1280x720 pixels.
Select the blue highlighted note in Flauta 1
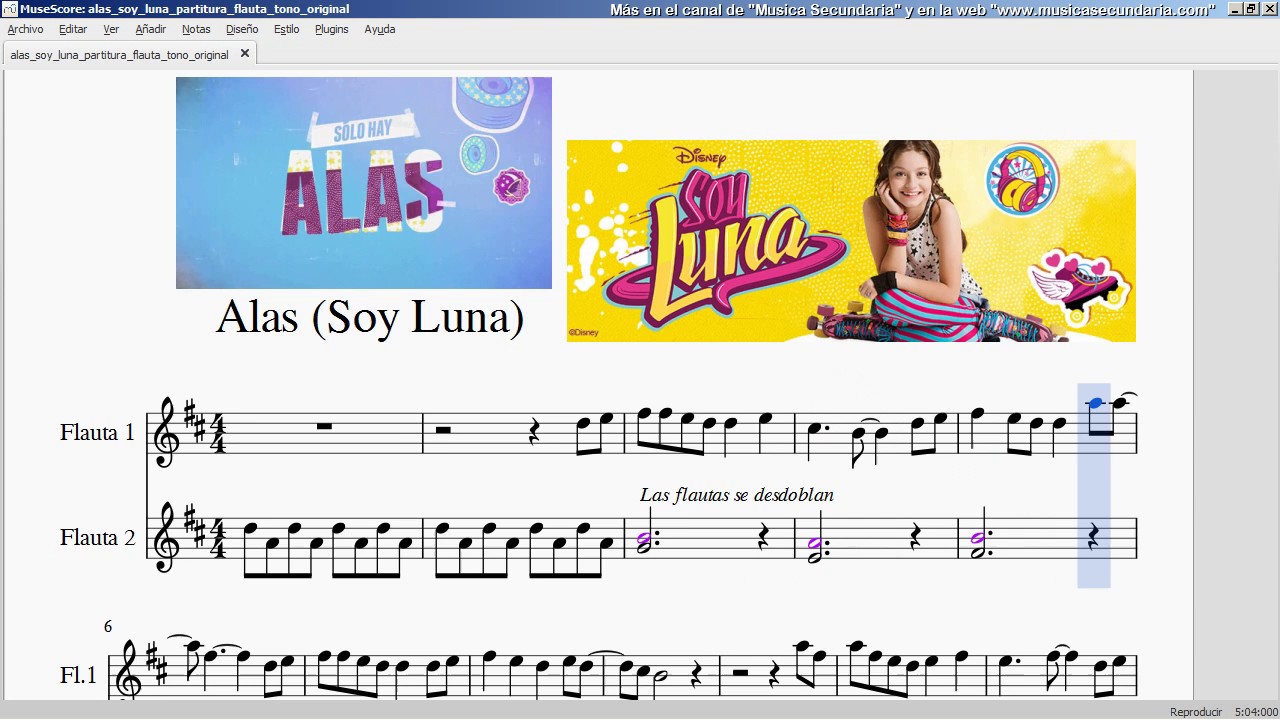(1095, 404)
